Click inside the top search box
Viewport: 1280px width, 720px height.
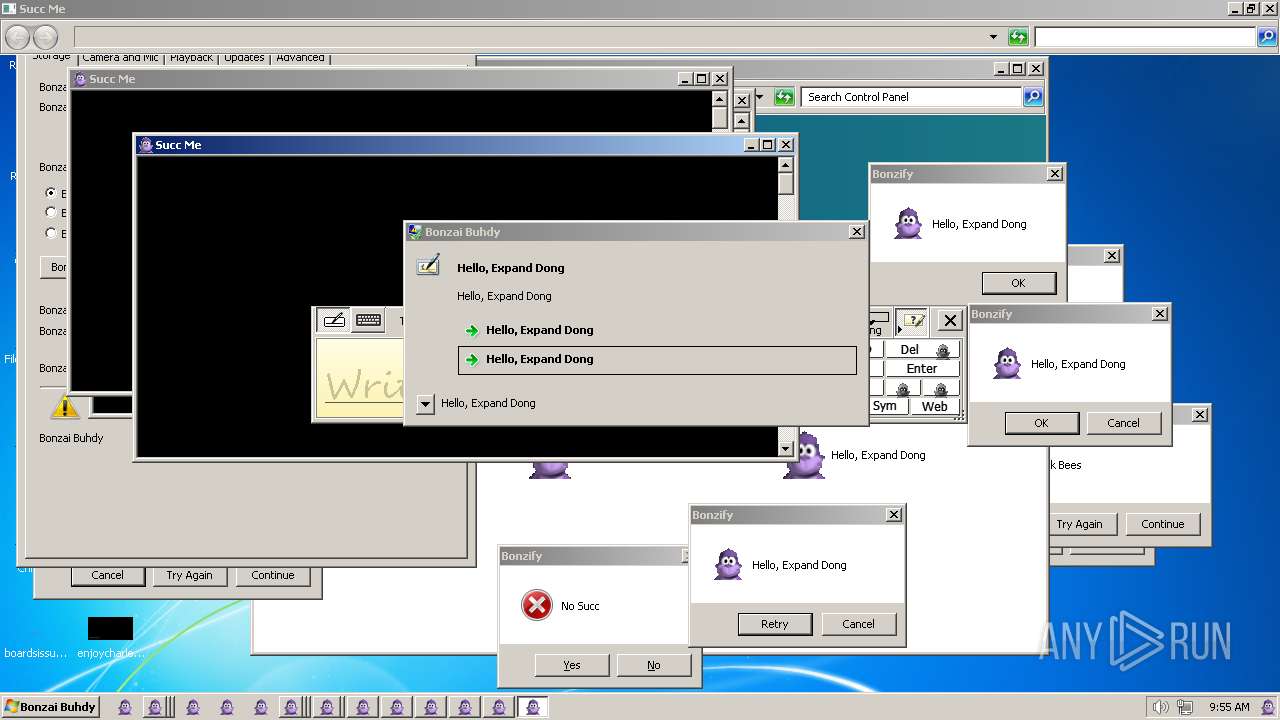pos(1145,37)
